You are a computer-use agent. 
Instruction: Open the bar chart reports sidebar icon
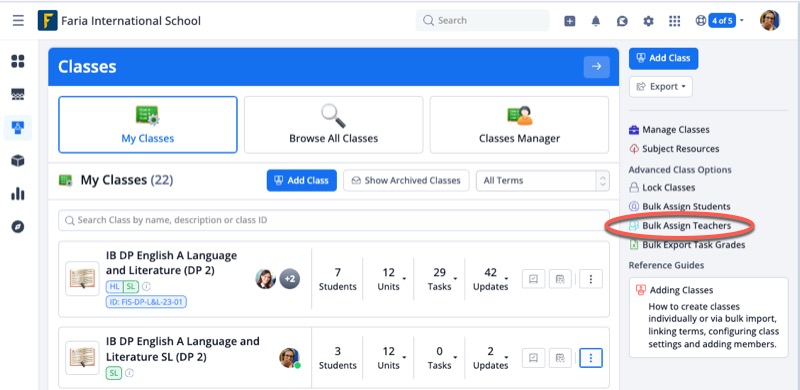[18, 194]
